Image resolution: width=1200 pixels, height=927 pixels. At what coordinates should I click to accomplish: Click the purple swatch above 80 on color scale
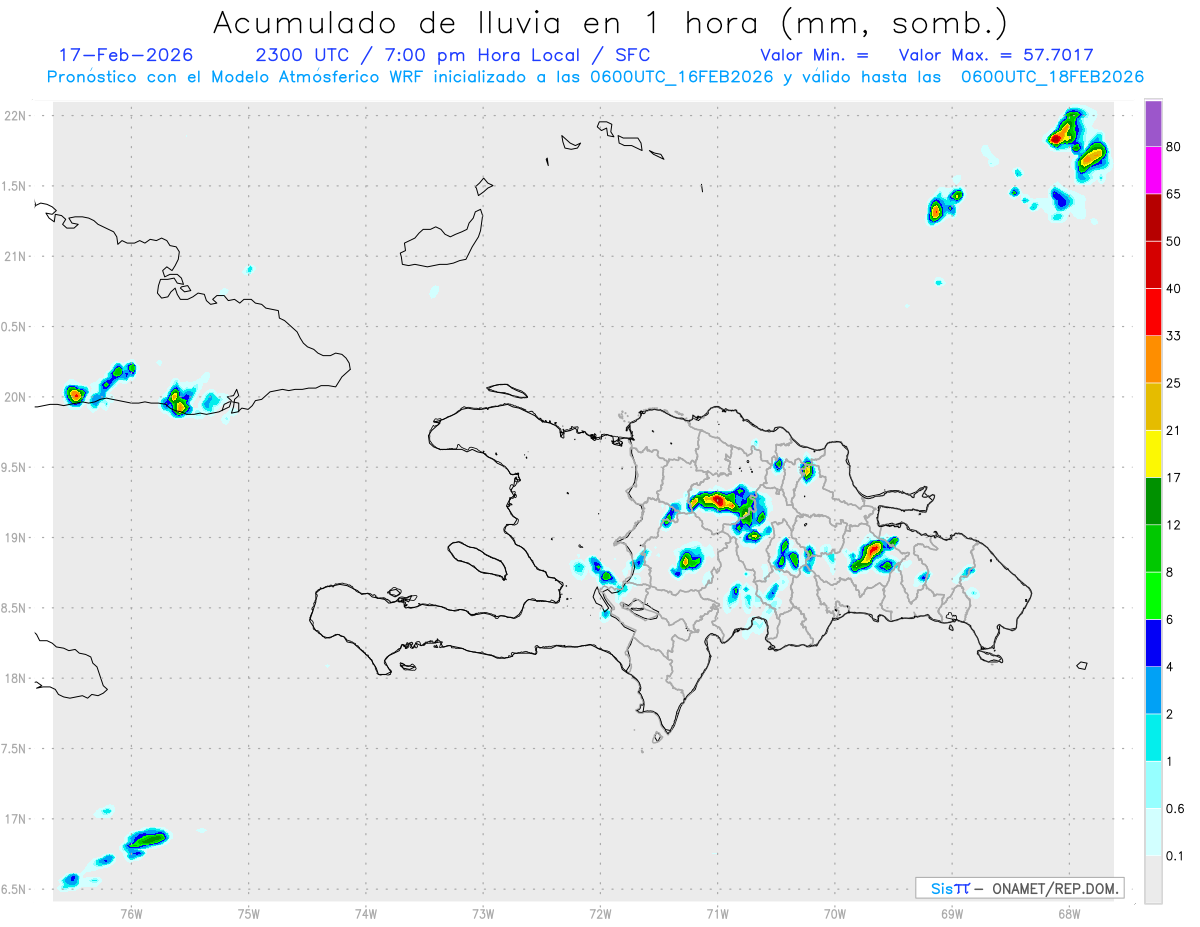1153,123
